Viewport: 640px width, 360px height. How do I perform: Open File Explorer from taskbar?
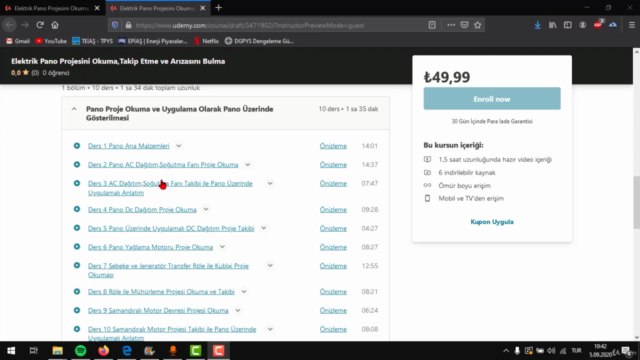tap(57, 351)
